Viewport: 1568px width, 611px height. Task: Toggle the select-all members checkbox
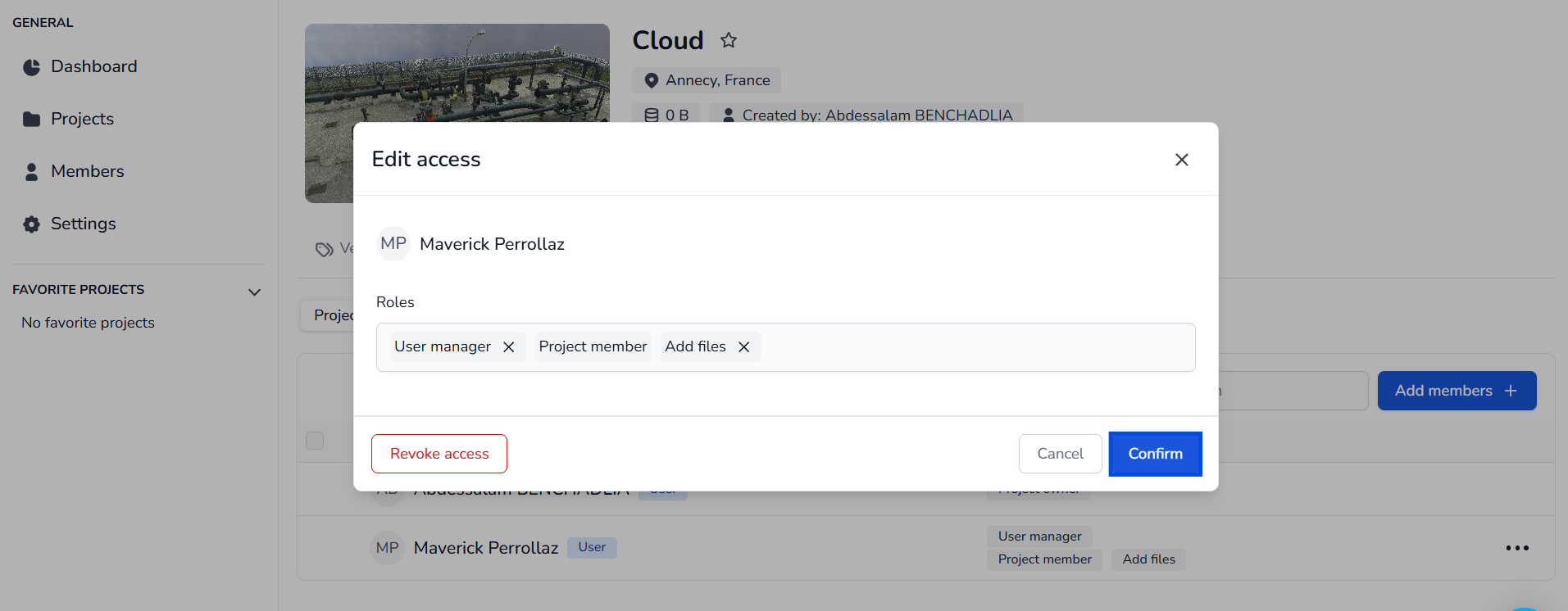pos(315,441)
